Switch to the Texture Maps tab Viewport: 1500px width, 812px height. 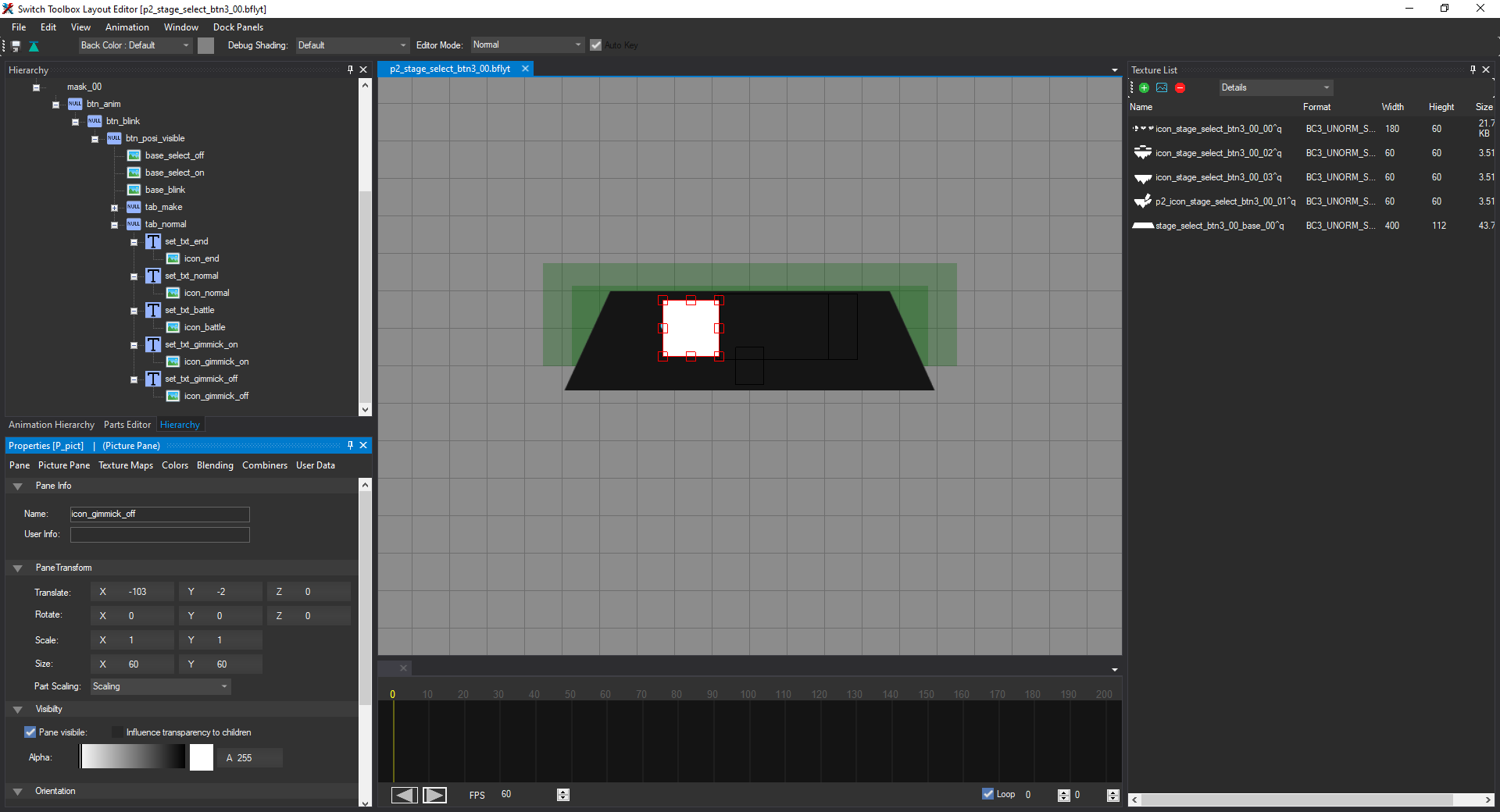pos(126,465)
